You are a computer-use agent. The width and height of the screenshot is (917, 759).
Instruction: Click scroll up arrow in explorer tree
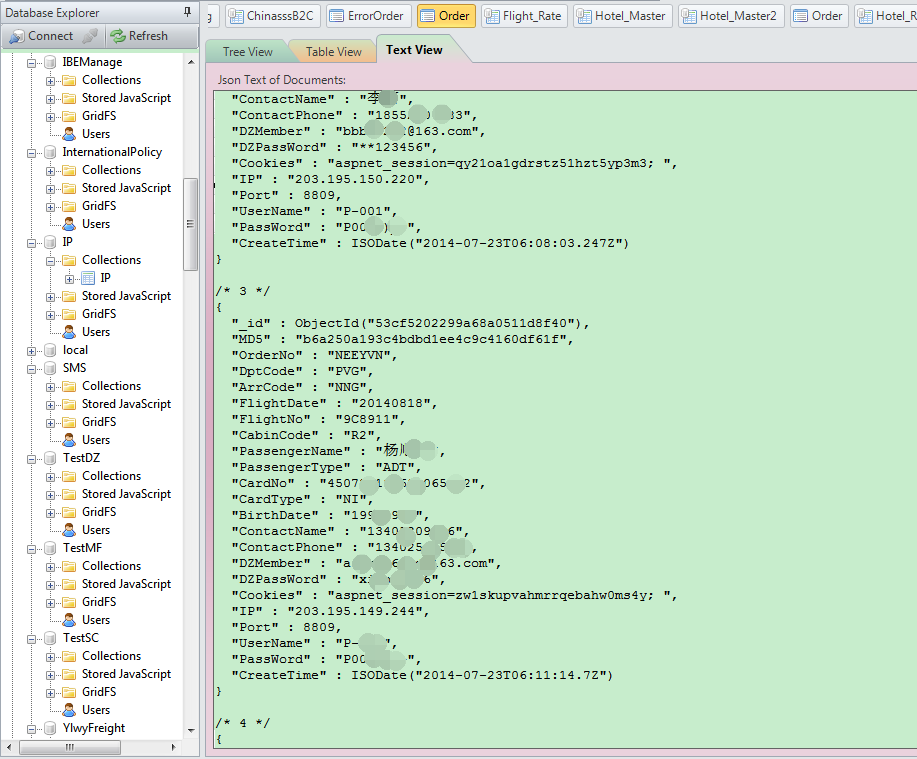coord(191,62)
